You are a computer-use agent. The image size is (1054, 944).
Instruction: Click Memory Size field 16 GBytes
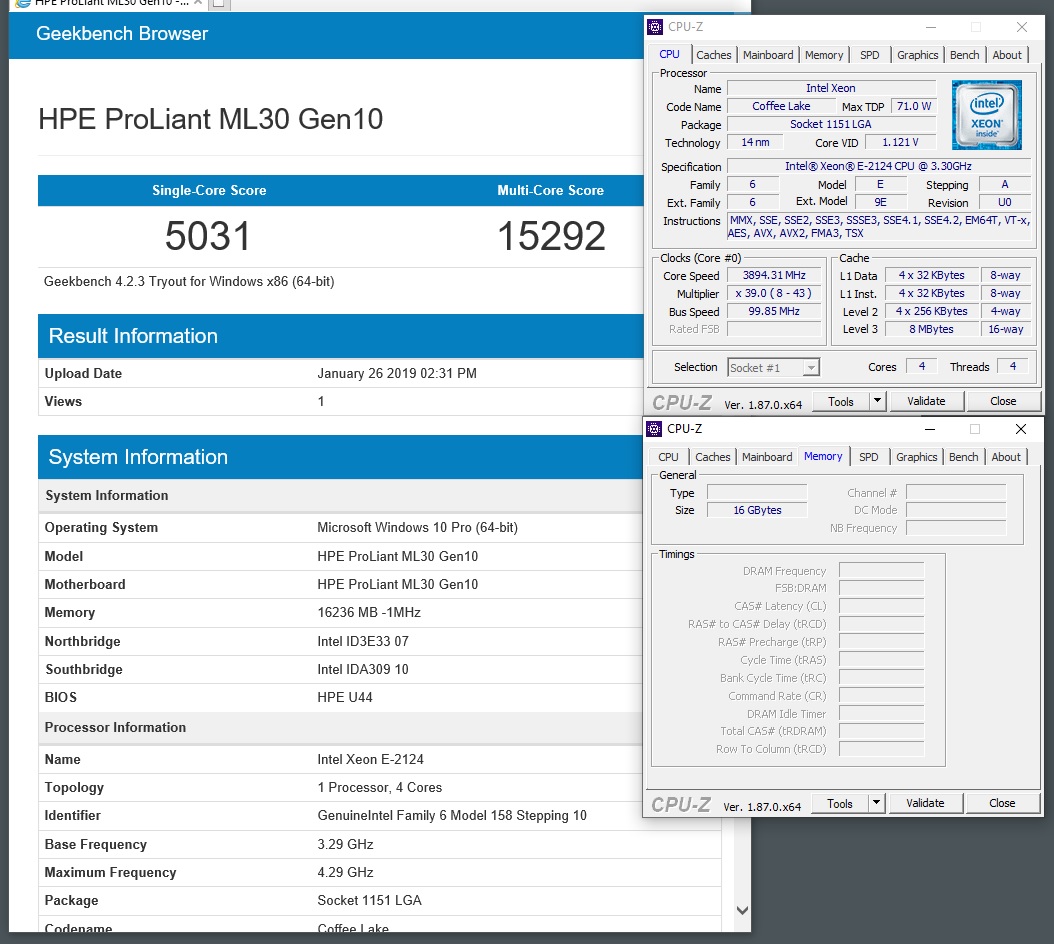pyautogui.click(x=757, y=510)
